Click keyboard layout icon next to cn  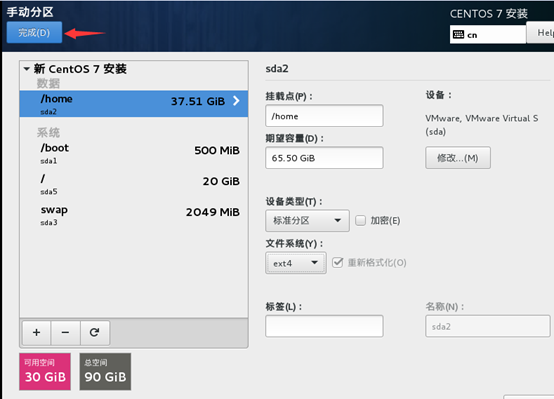[458, 35]
